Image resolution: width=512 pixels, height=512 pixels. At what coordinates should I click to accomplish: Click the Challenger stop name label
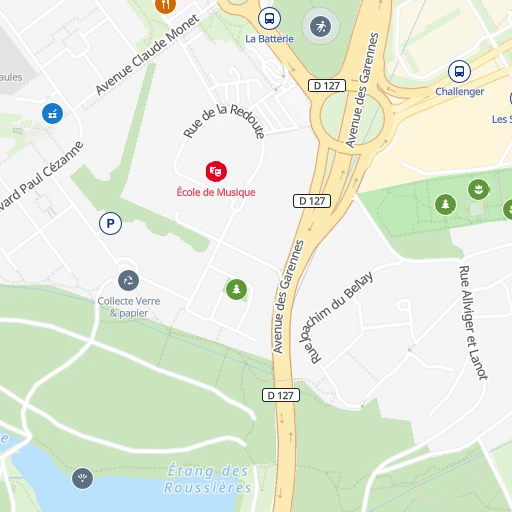[x=460, y=91]
